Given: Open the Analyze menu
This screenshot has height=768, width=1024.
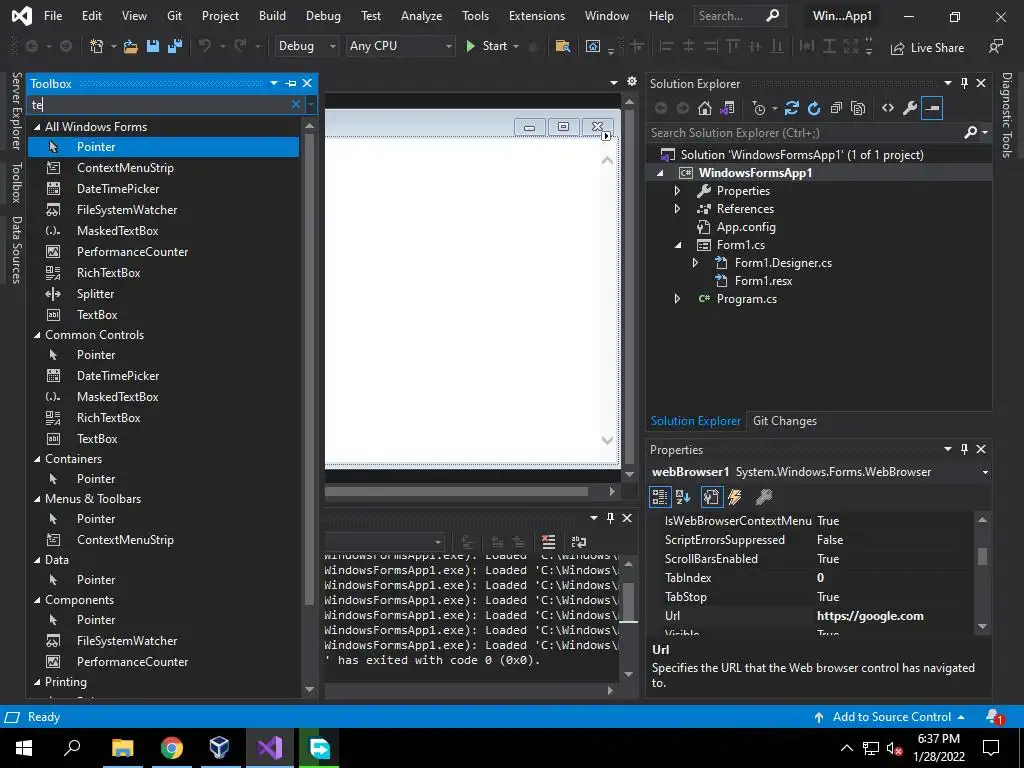Looking at the screenshot, I should coord(421,16).
